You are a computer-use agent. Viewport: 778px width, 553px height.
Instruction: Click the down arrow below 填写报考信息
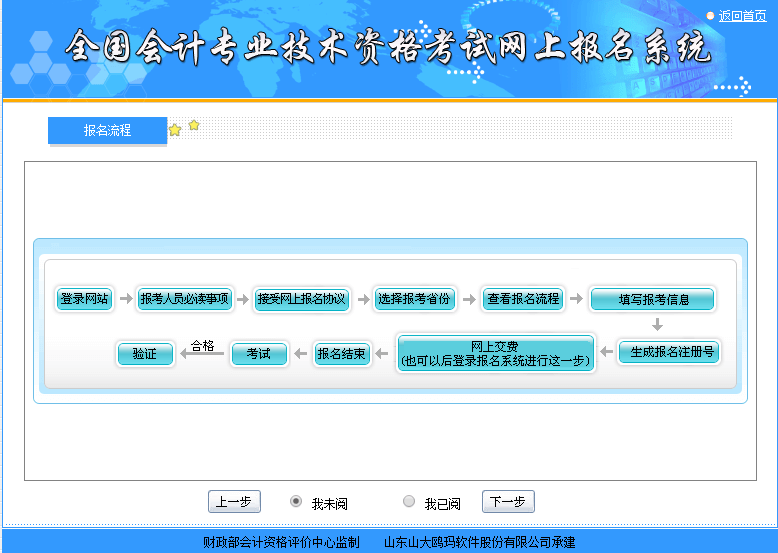pos(657,325)
